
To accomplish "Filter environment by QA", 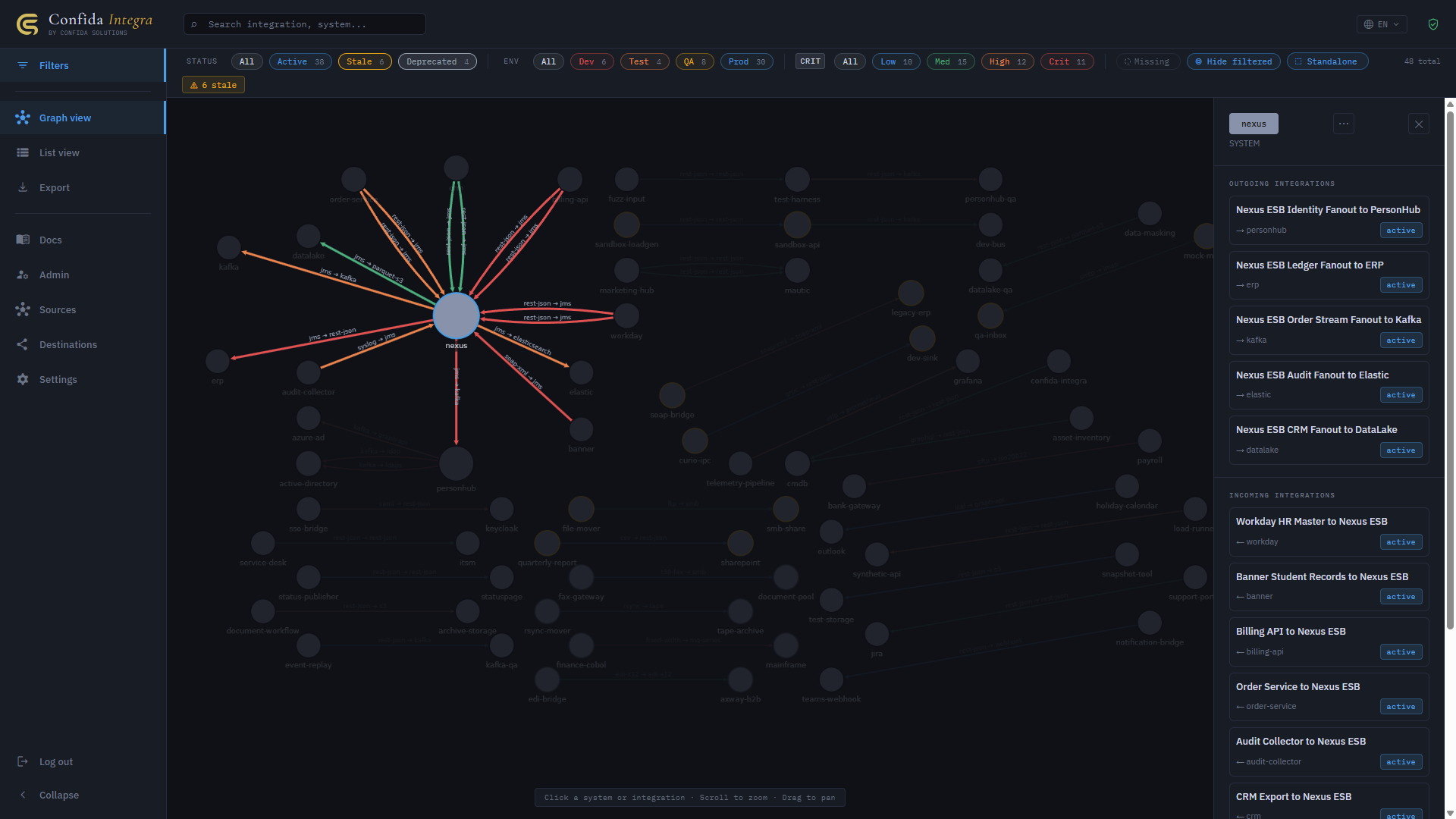I will click(695, 61).
